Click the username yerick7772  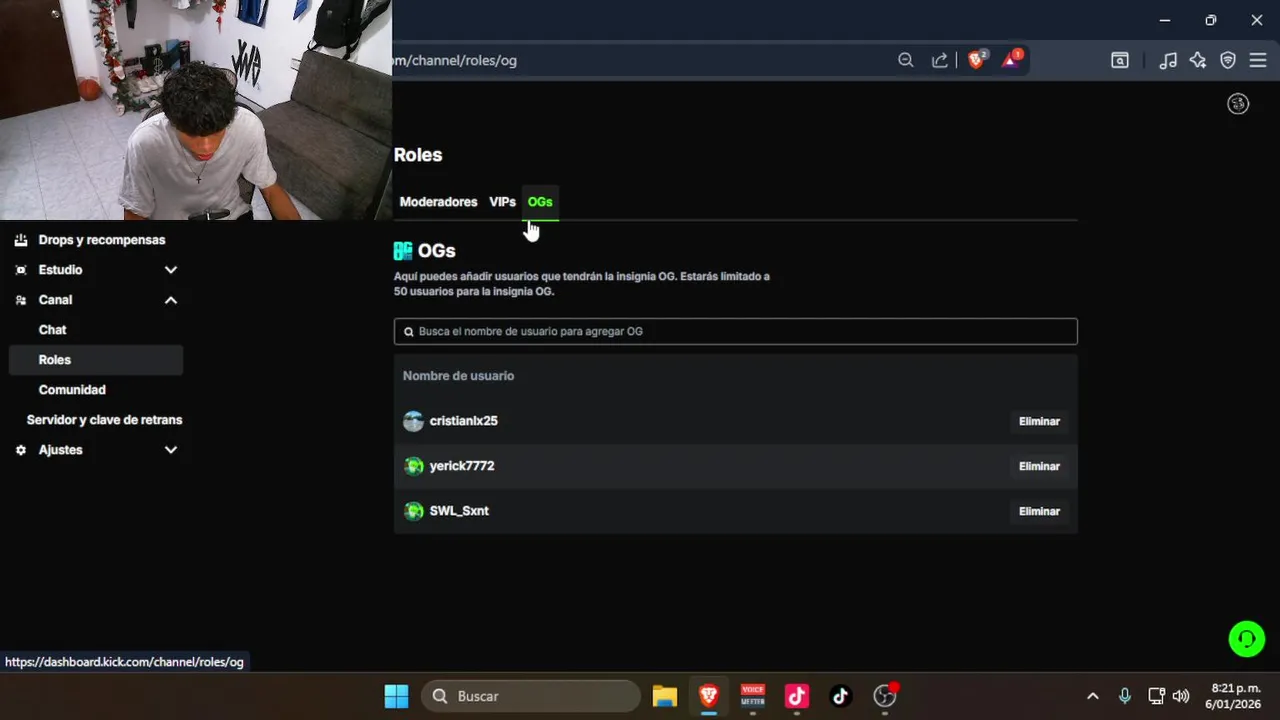(462, 466)
